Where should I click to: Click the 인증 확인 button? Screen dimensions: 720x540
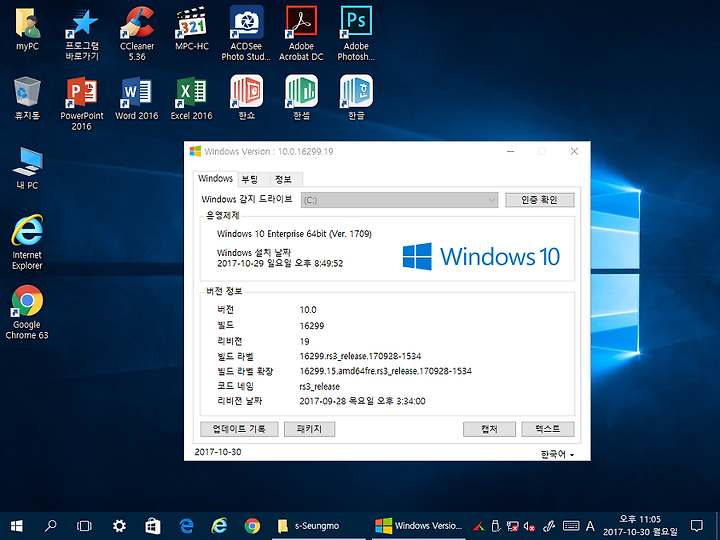point(540,200)
